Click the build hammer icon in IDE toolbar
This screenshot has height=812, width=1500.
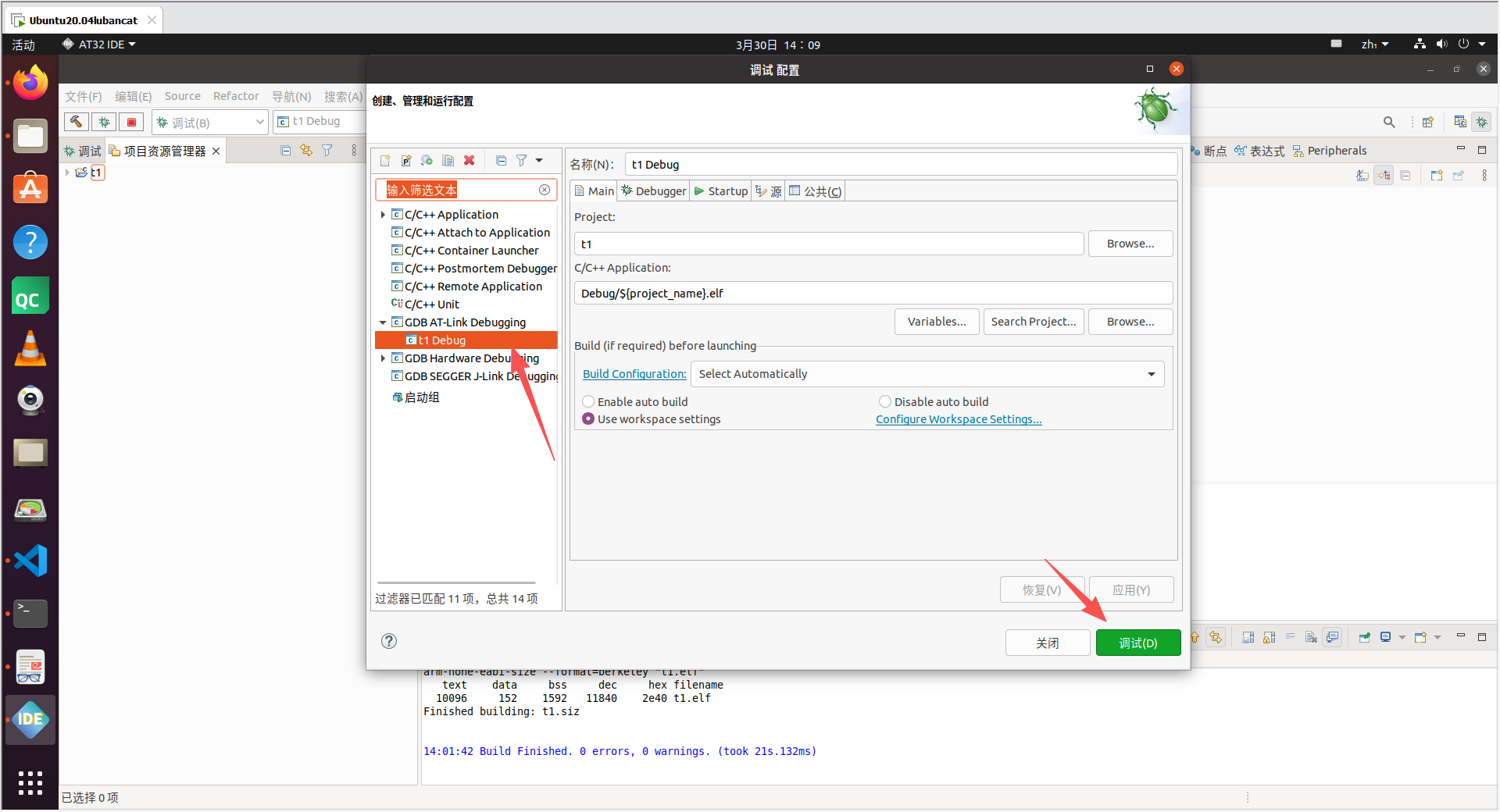click(x=76, y=122)
